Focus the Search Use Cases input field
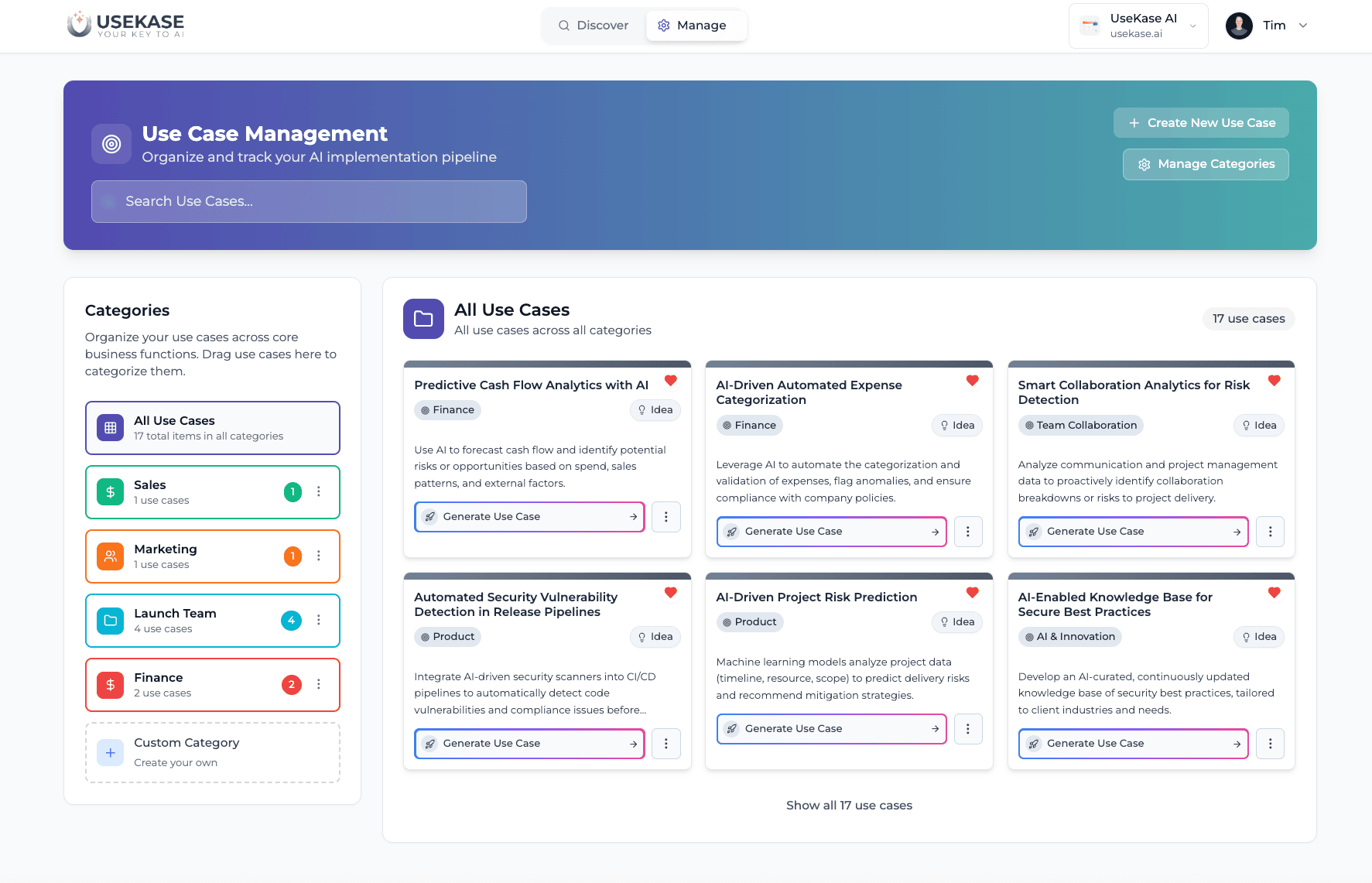The width and height of the screenshot is (1372, 883). coord(309,202)
